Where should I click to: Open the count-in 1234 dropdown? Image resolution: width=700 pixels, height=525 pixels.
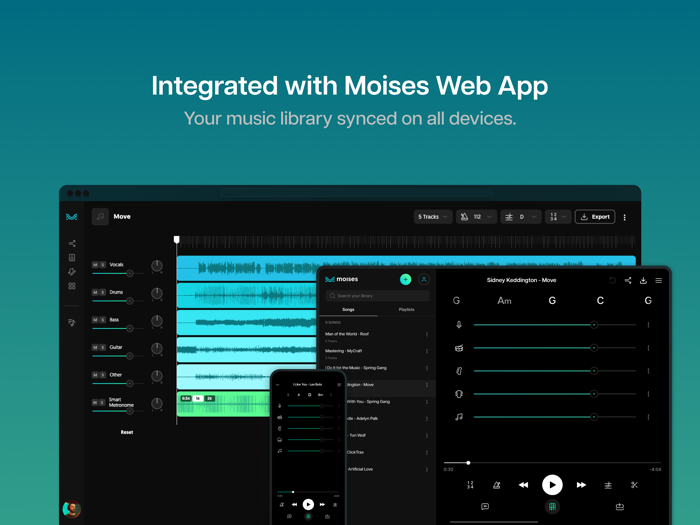point(558,217)
